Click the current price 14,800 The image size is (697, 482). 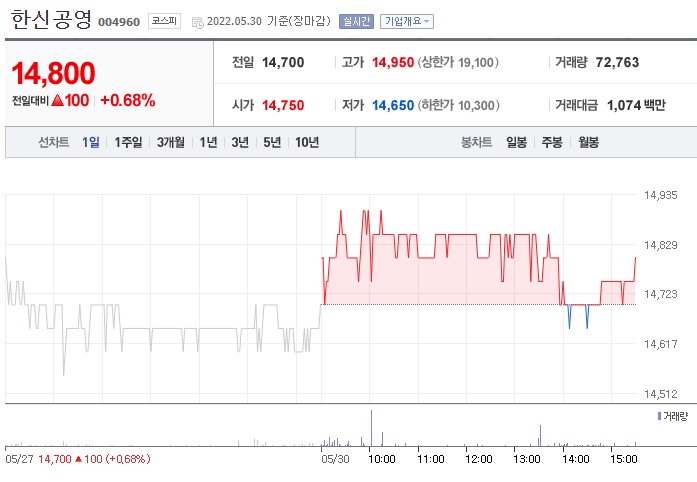click(53, 73)
